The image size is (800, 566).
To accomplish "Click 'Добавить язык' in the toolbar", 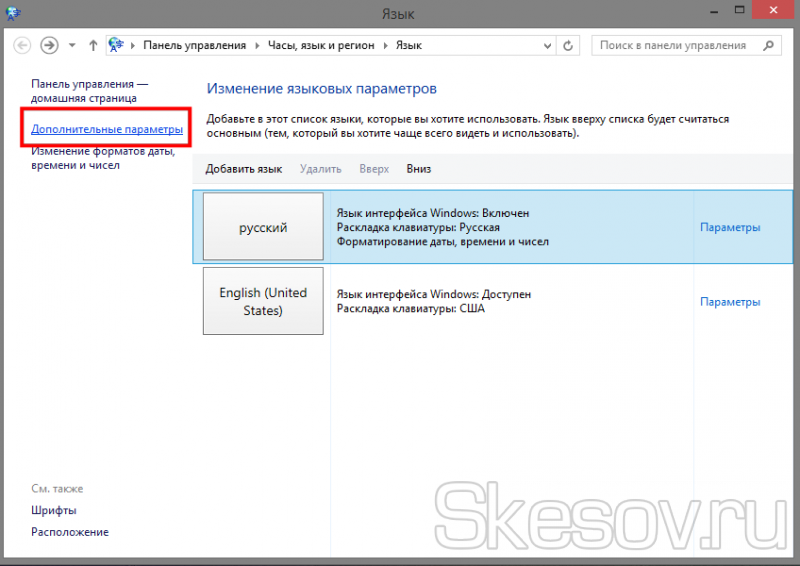I will point(243,169).
